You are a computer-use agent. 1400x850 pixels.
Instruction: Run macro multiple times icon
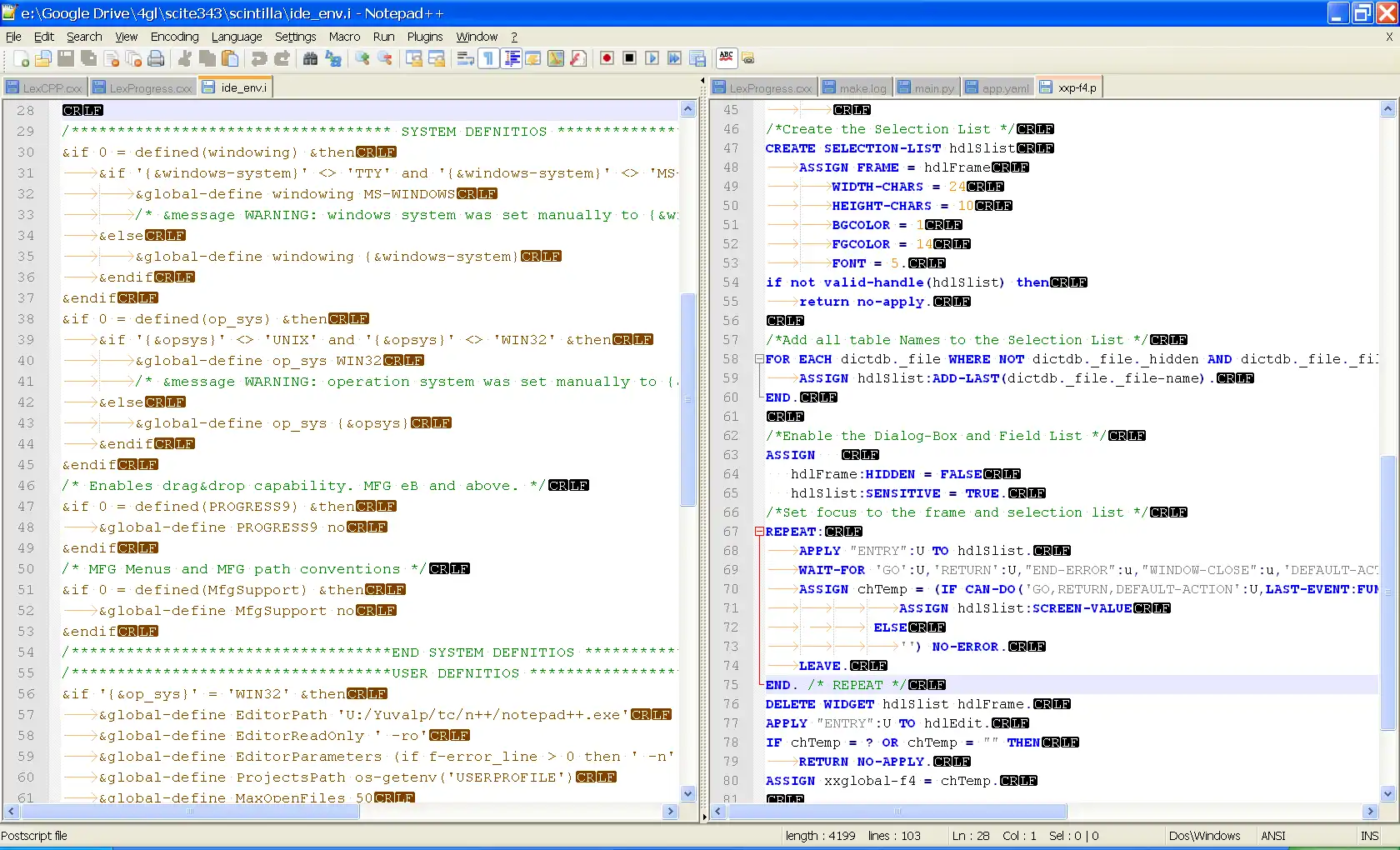click(x=675, y=58)
